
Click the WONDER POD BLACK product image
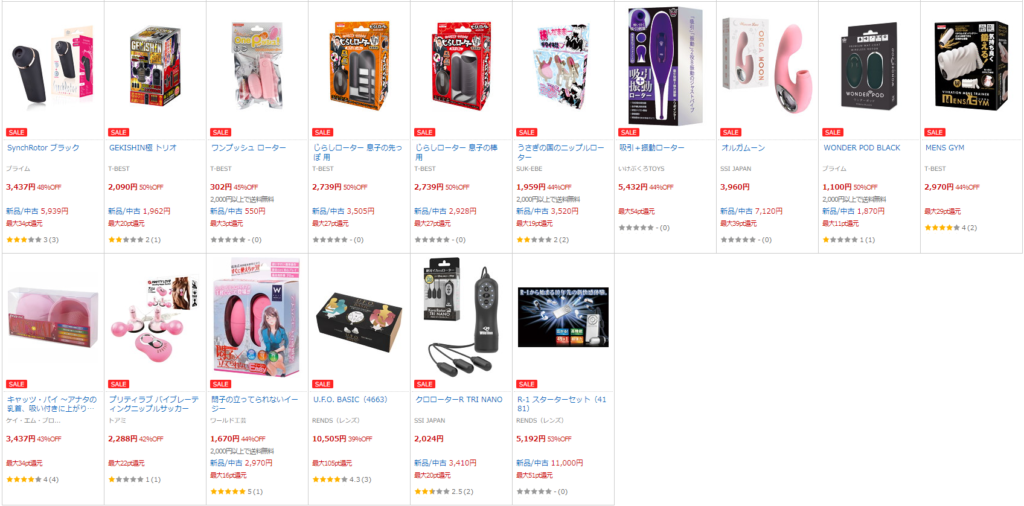point(869,65)
